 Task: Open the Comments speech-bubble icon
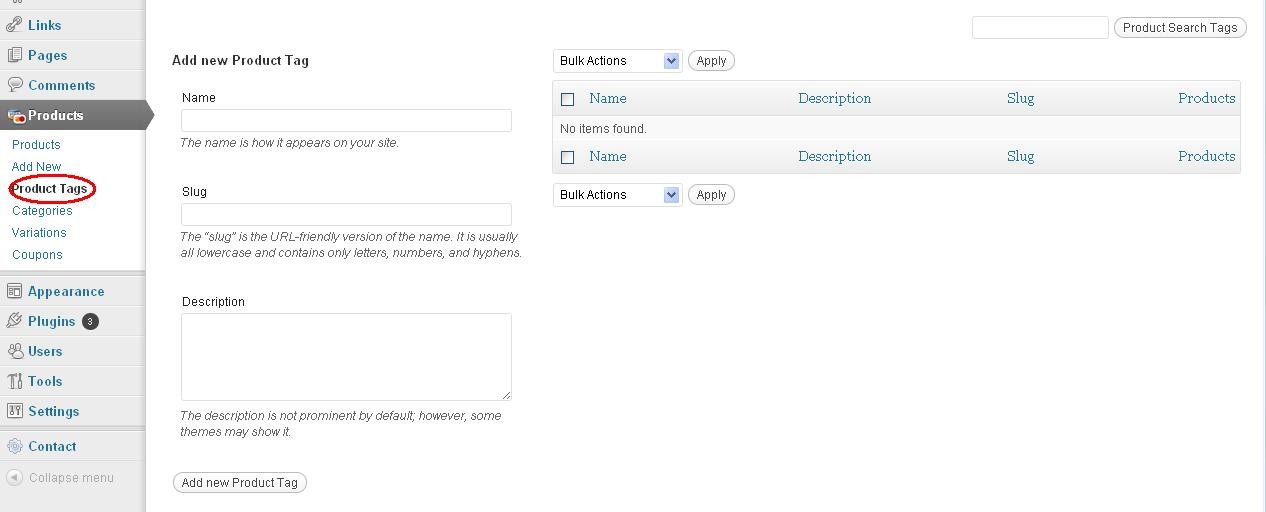pos(14,85)
